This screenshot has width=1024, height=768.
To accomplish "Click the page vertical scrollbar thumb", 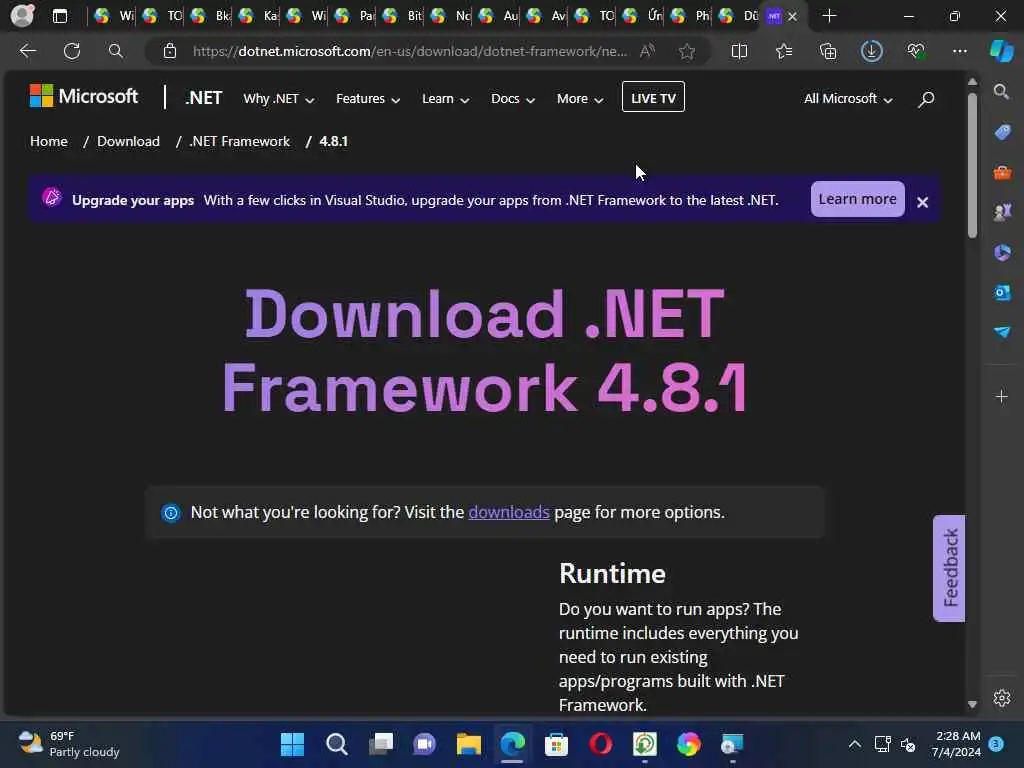I will coord(972,165).
